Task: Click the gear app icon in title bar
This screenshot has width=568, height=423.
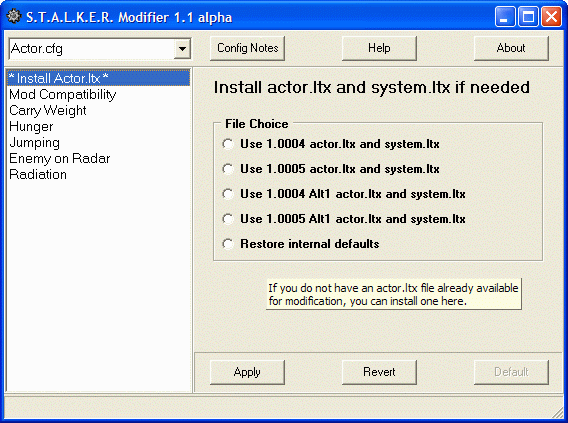Action: [14, 16]
